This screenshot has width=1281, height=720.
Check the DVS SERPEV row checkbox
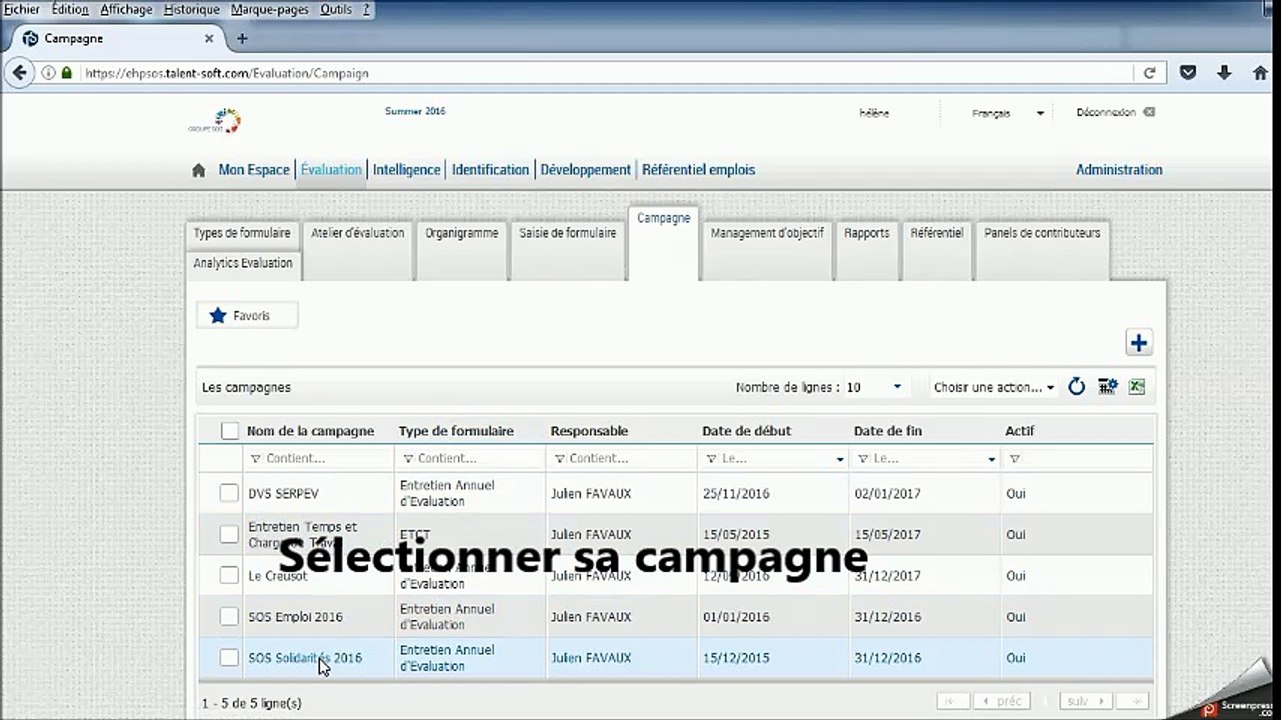[229, 493]
